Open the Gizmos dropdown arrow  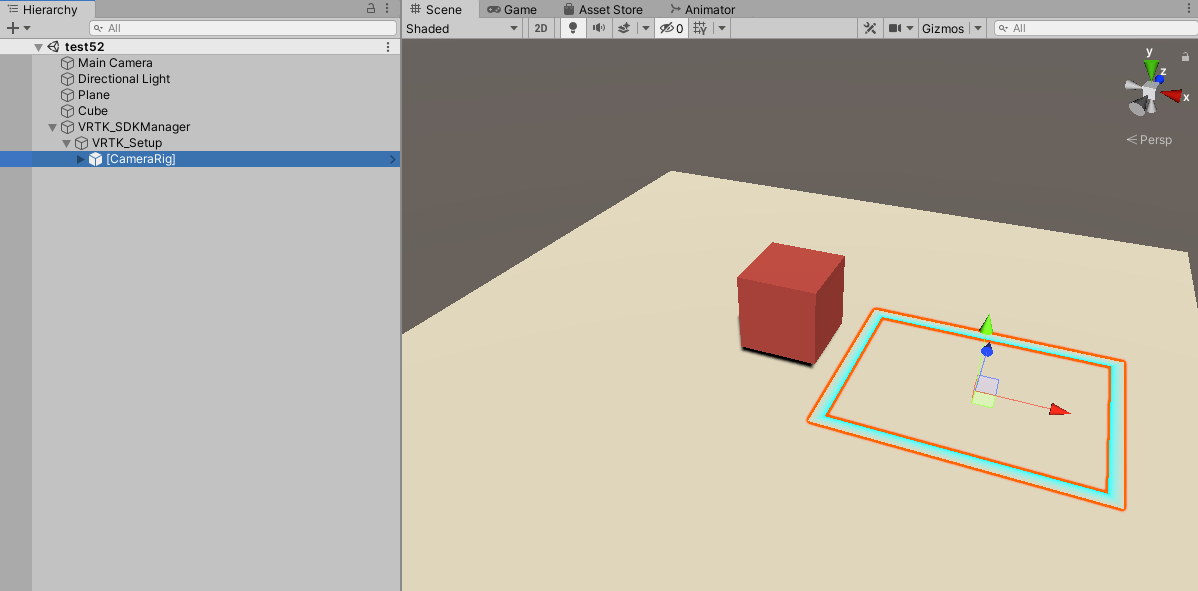tap(977, 27)
